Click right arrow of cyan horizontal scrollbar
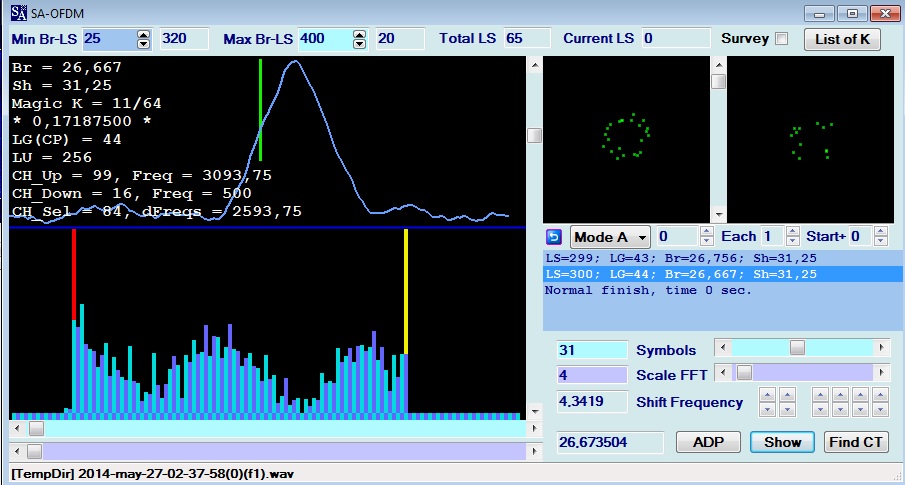Image resolution: width=905 pixels, height=485 pixels. [534, 428]
